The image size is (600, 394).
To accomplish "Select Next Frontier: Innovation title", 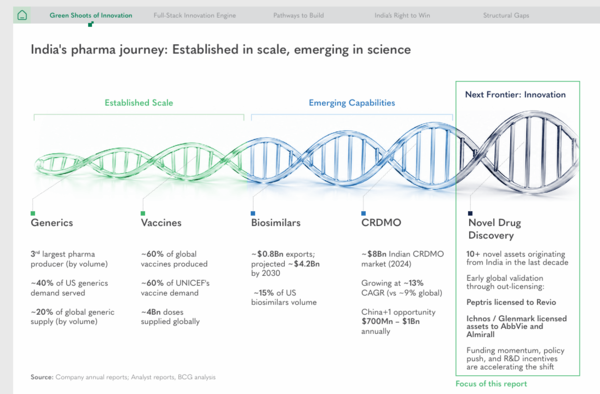I will pos(515,94).
